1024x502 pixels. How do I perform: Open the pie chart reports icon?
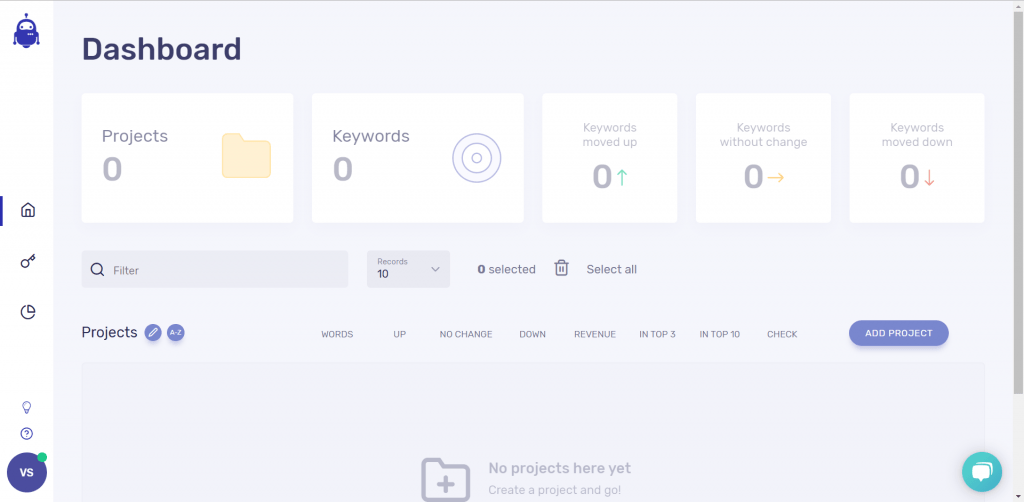point(28,312)
